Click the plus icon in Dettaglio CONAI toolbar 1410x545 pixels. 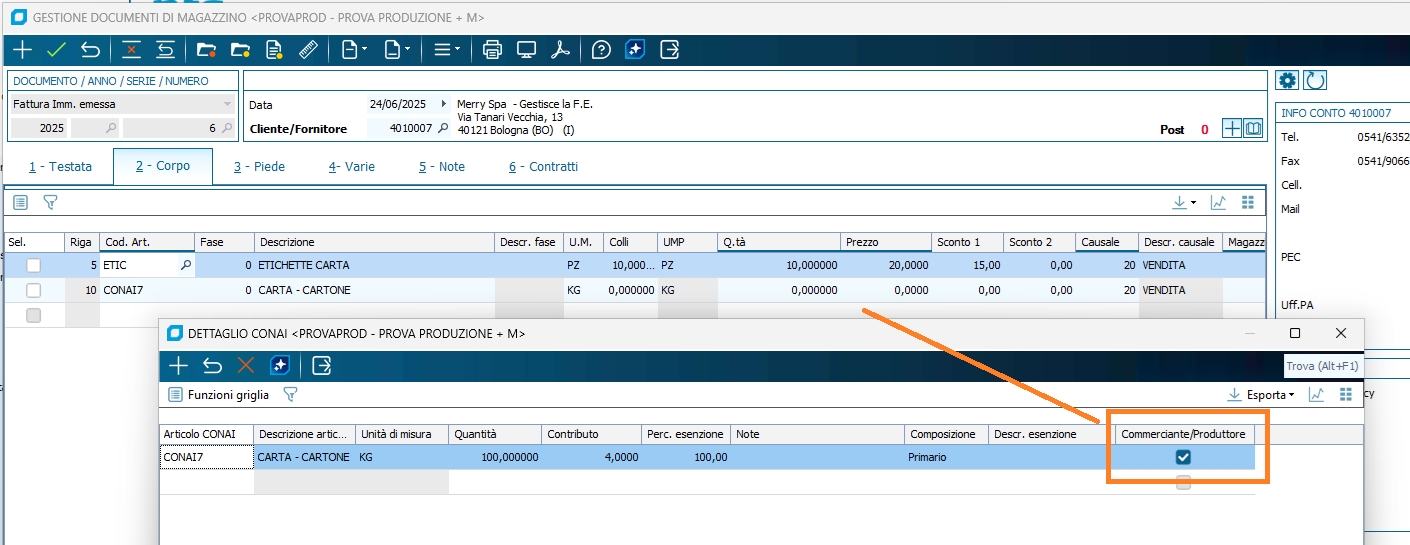178,366
